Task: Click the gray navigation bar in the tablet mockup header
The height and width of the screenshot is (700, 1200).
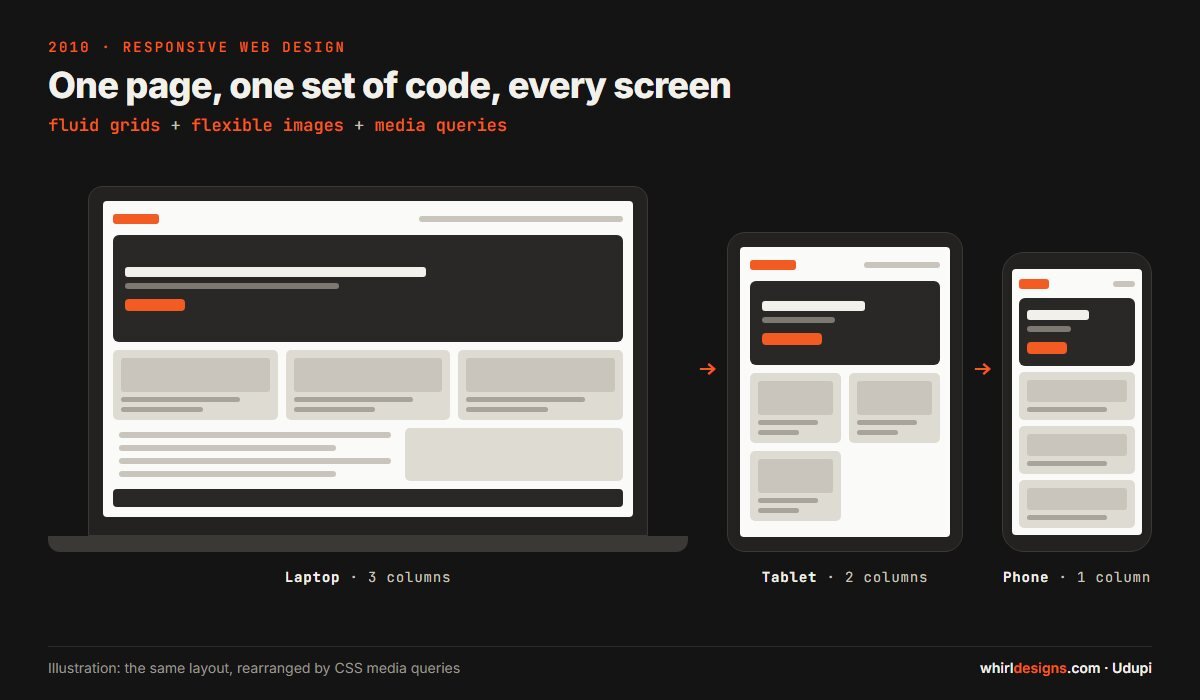Action: point(902,265)
